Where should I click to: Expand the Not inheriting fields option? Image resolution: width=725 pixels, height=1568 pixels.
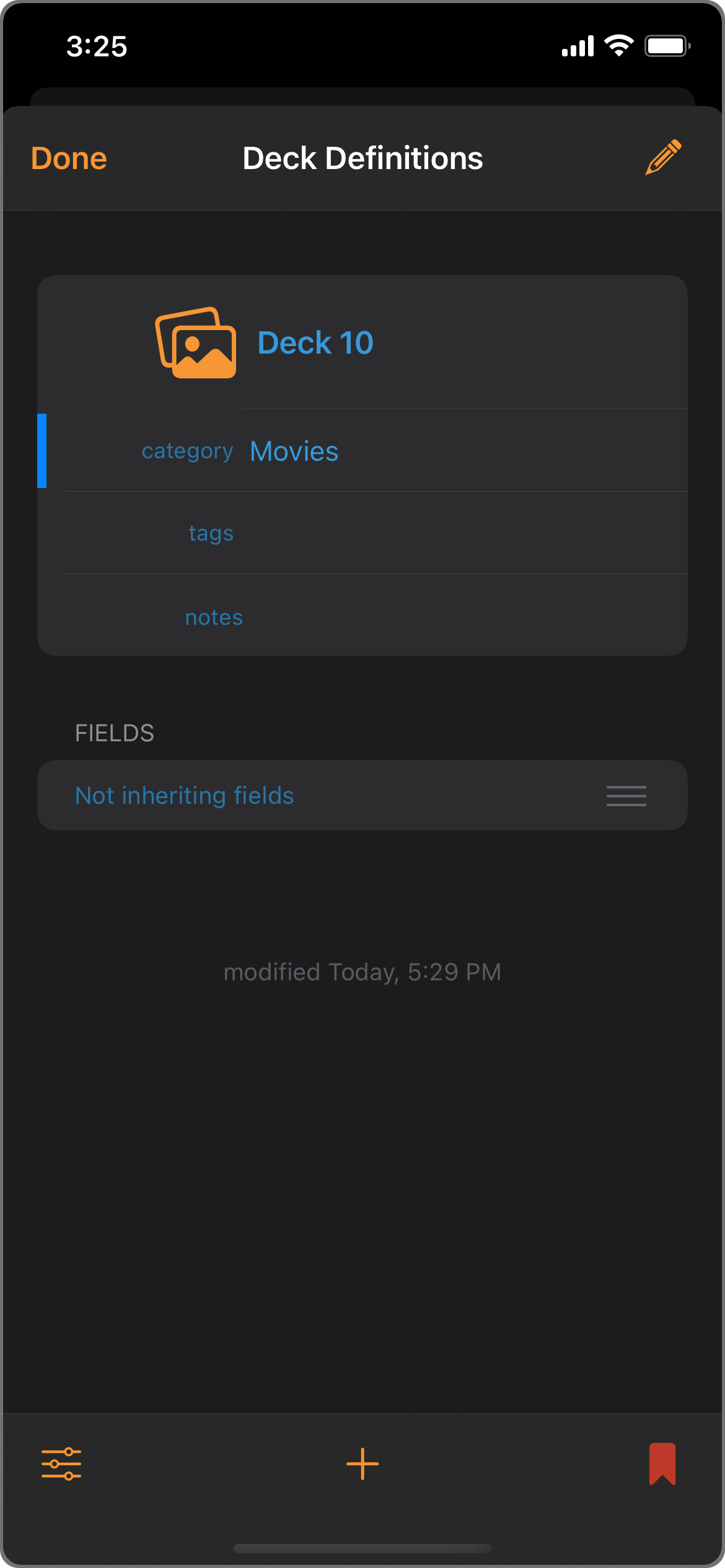tap(184, 796)
